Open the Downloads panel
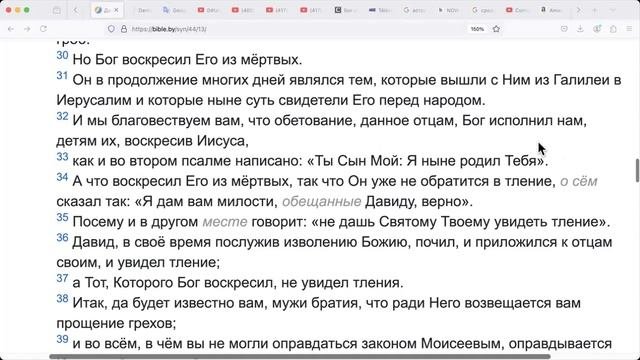 pyautogui.click(x=580, y=29)
